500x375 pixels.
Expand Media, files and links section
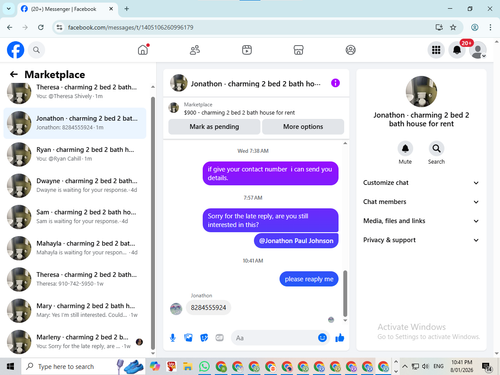[421, 221]
